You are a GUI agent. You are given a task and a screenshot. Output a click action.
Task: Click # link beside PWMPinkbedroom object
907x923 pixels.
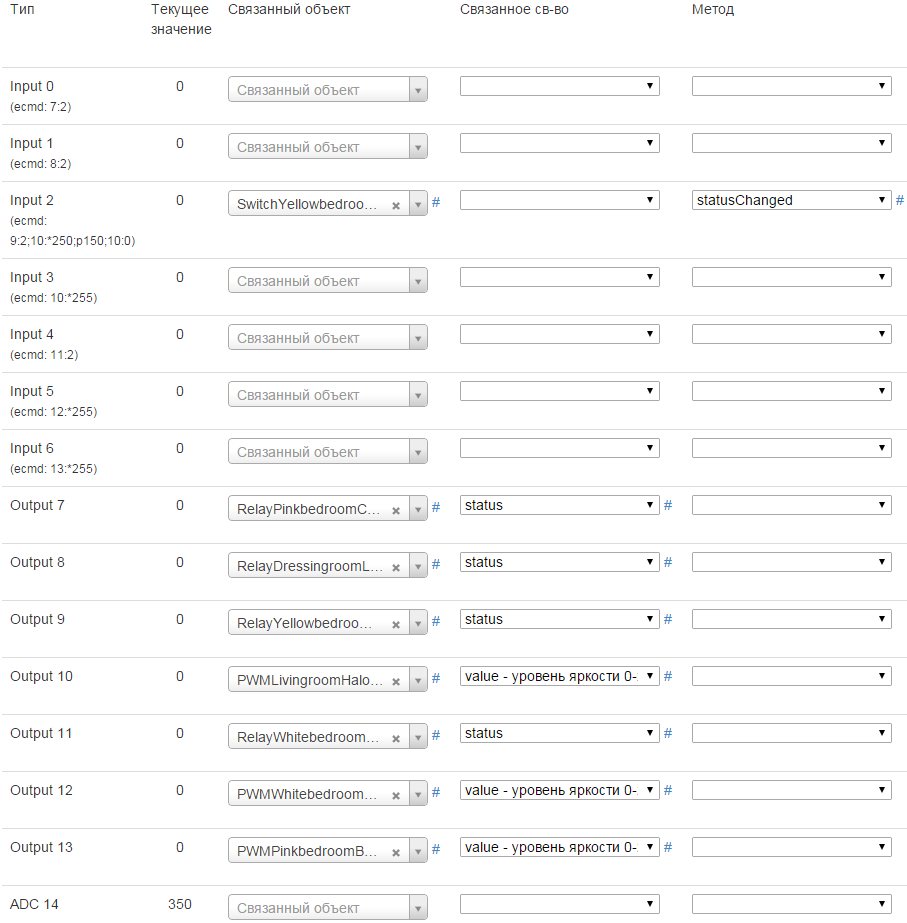point(435,849)
